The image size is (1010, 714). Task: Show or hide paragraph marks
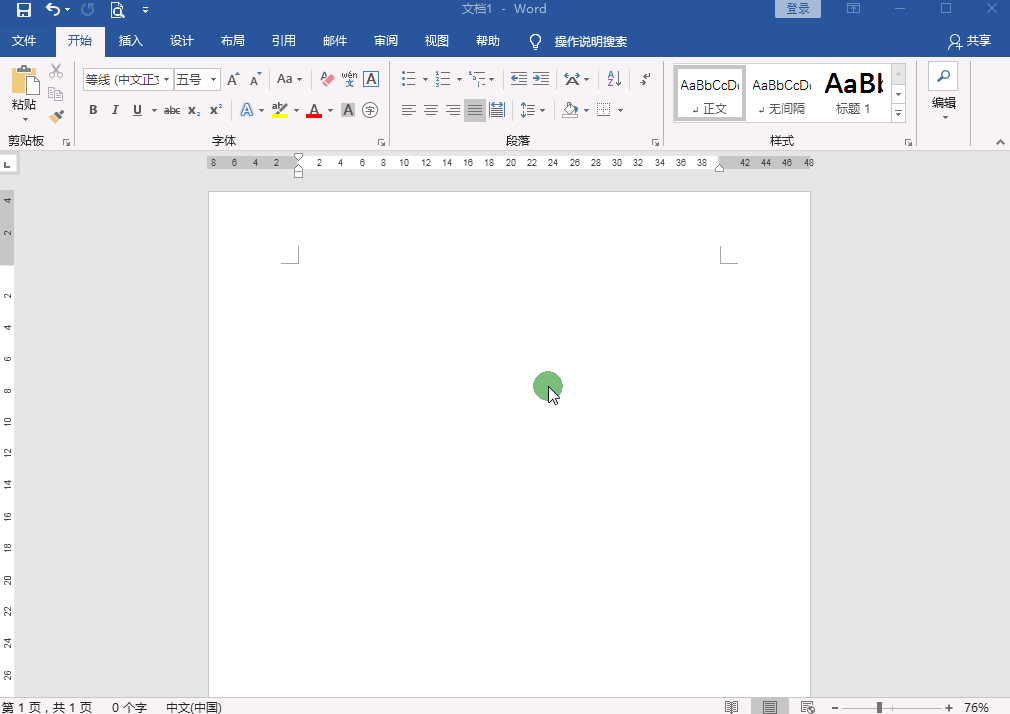(645, 79)
